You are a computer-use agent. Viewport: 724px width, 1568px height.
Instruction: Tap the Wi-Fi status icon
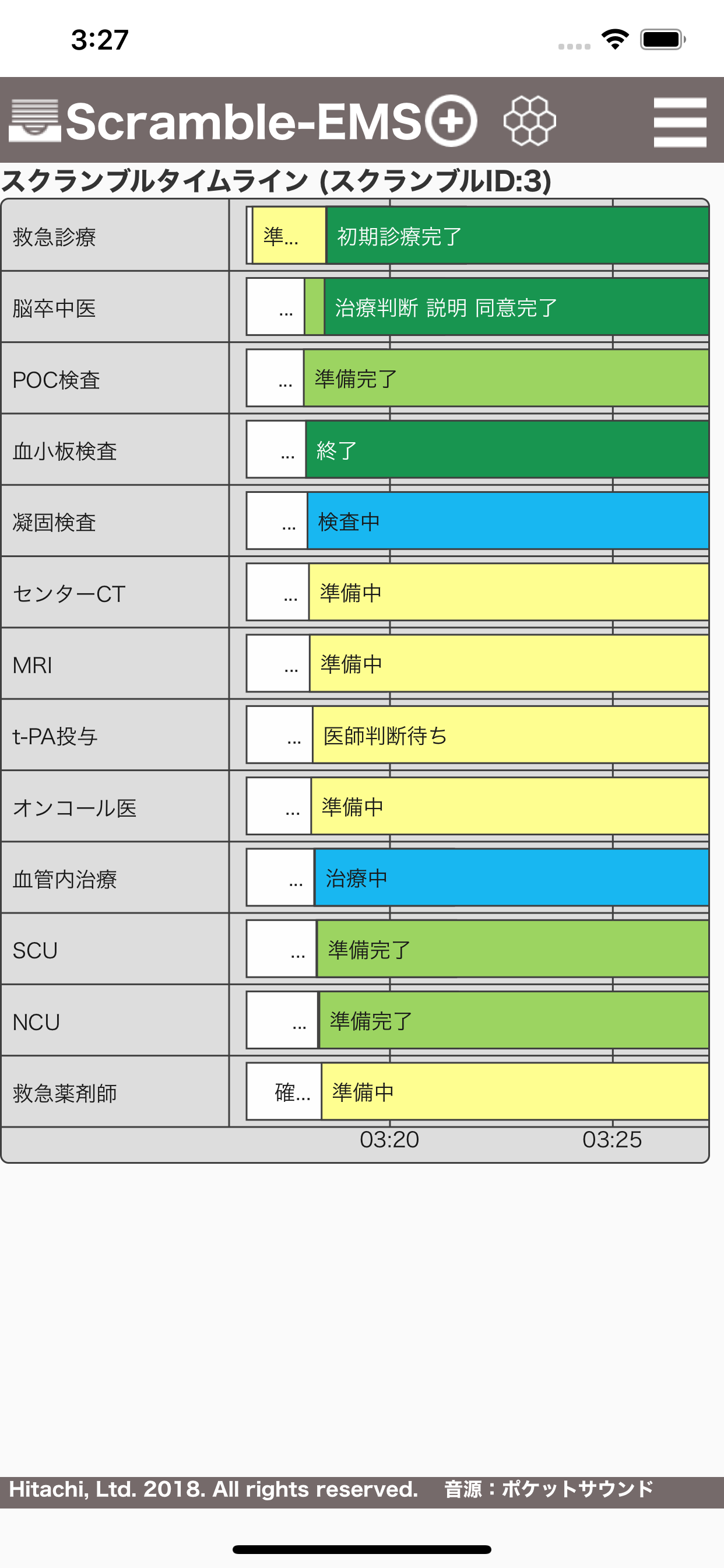[x=615, y=40]
